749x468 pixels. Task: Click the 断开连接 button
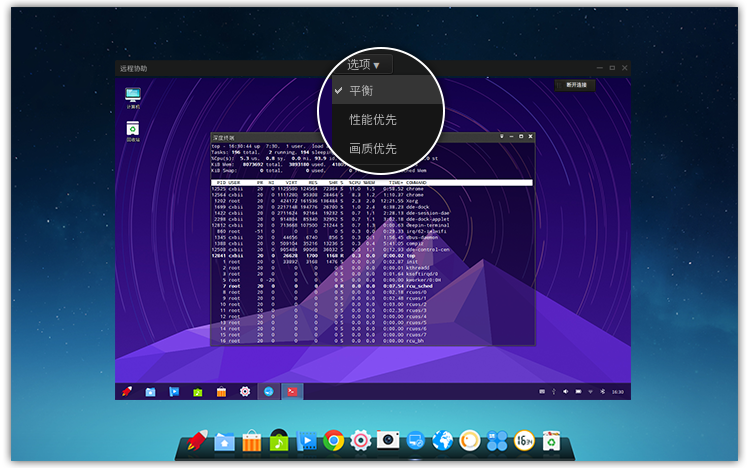[x=575, y=85]
